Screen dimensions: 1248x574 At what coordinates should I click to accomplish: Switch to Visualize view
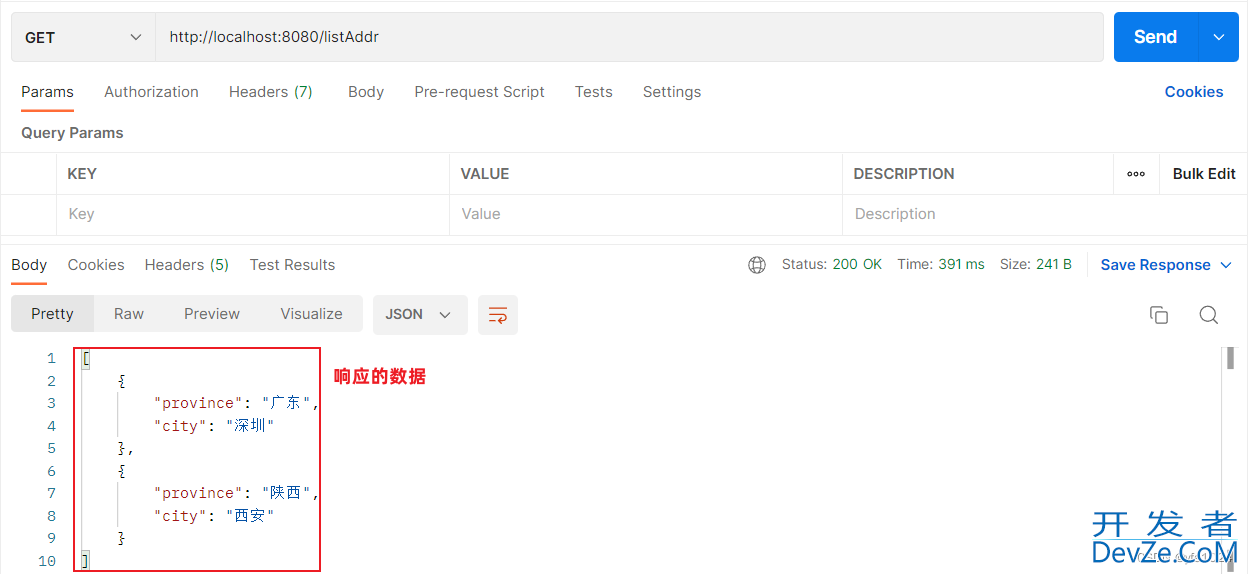pyautogui.click(x=312, y=314)
